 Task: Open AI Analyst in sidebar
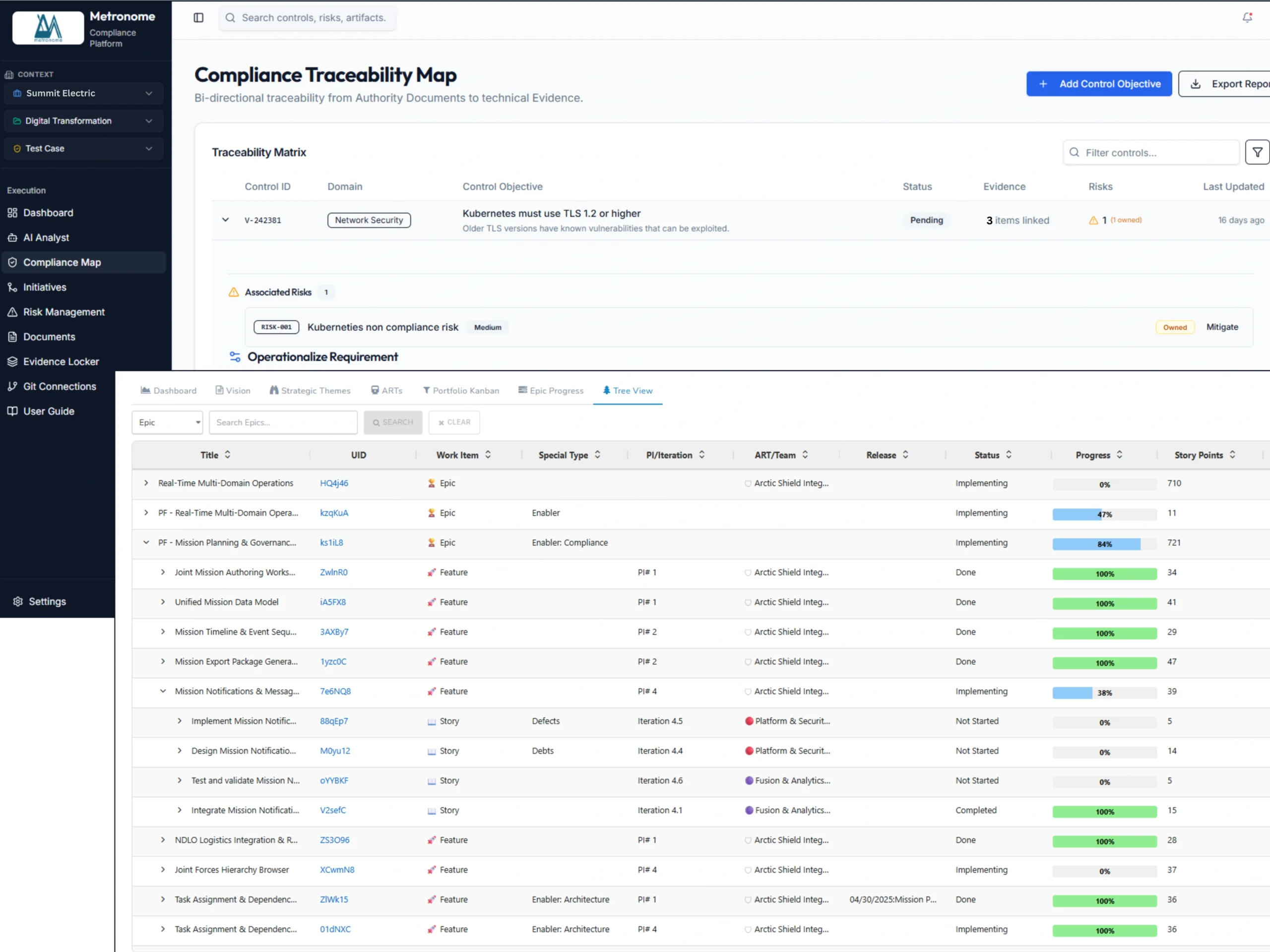click(46, 238)
